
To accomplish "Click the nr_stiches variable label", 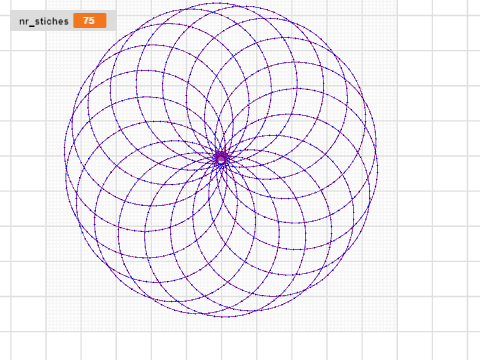I will (x=44, y=21).
